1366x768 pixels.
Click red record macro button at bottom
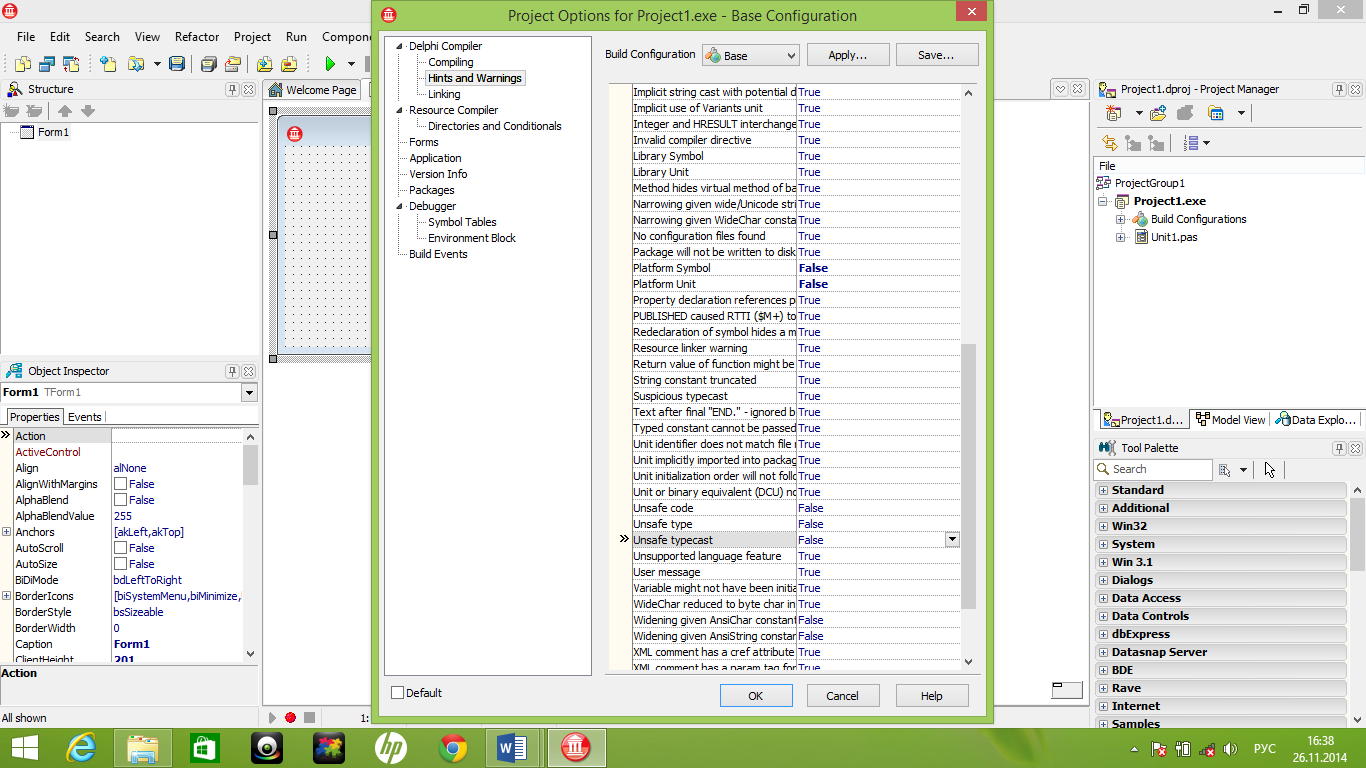click(x=290, y=717)
